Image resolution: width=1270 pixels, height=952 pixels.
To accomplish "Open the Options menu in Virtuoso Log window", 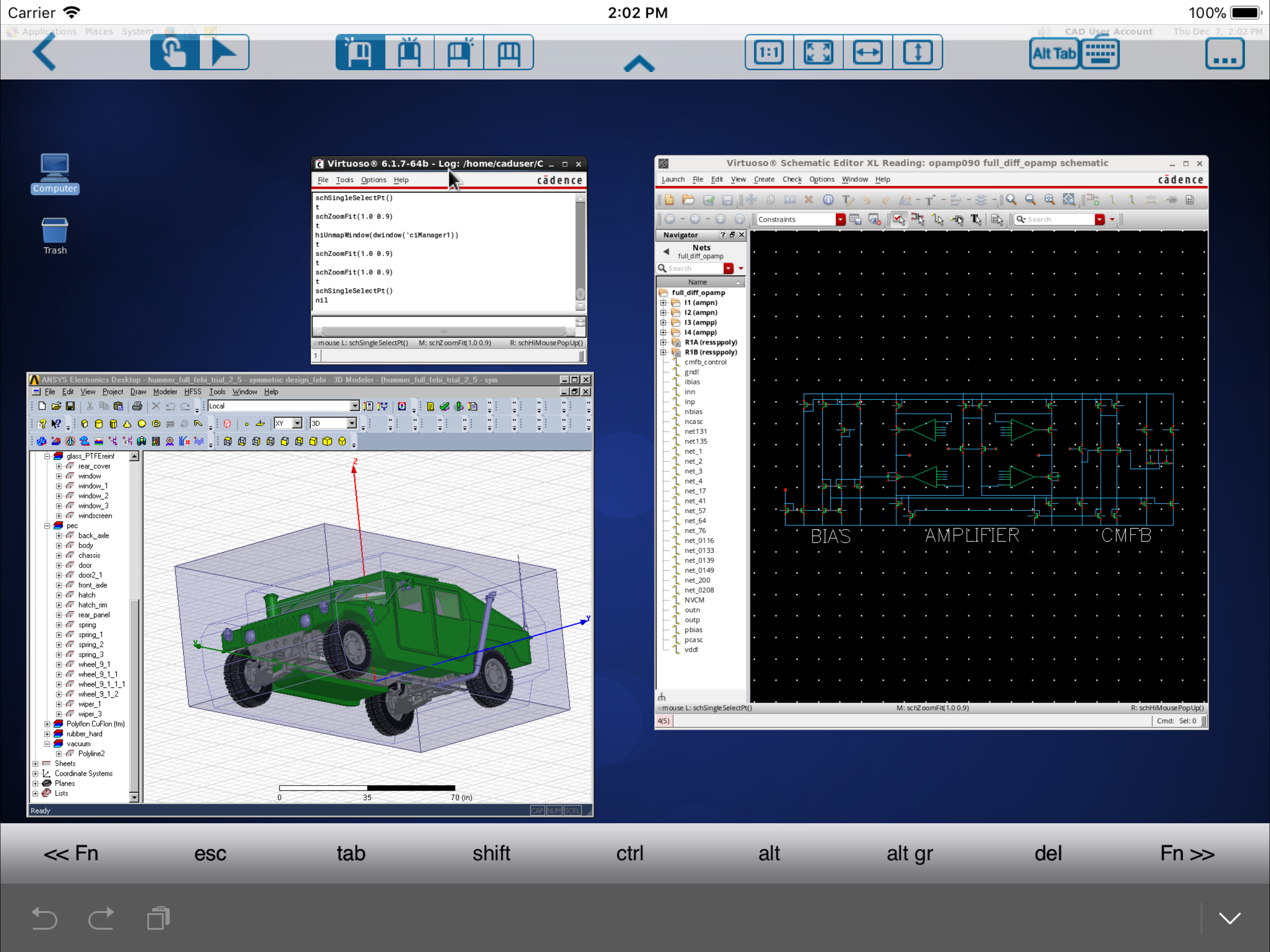I will click(373, 180).
